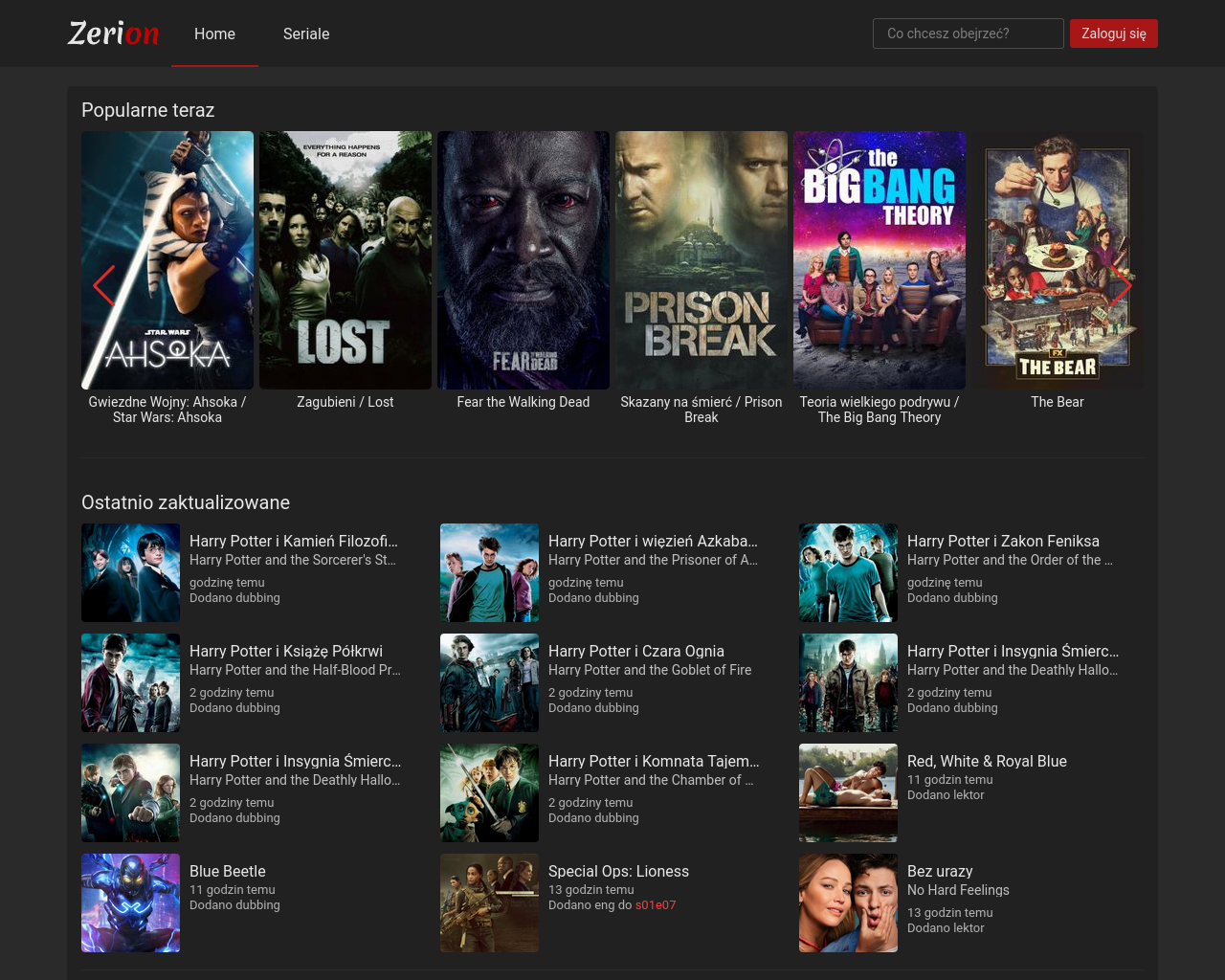This screenshot has height=980, width=1225.
Task: Click 'Special Ops: Lioness' title
Action: (x=618, y=871)
